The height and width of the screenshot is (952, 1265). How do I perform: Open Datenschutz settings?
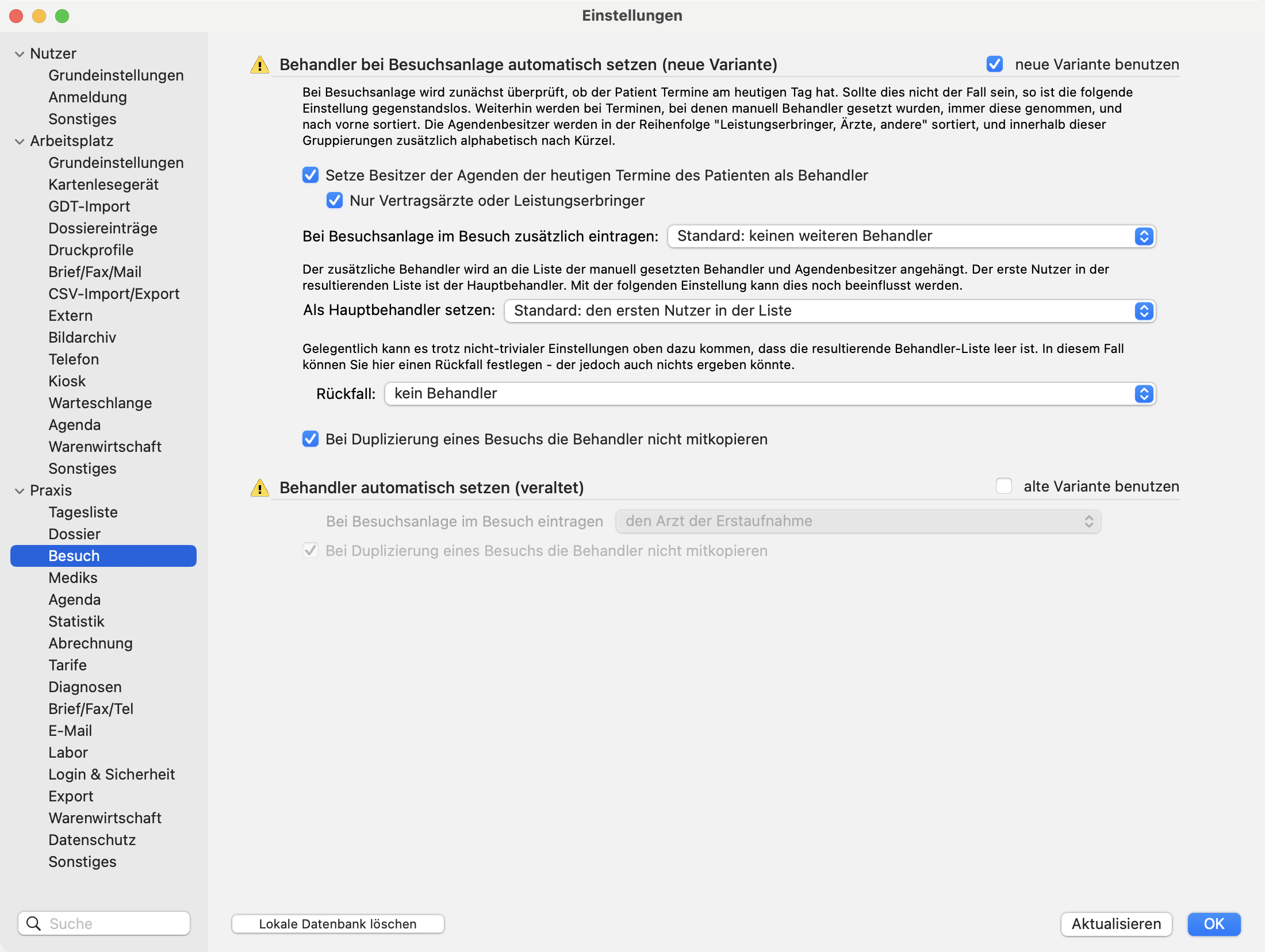point(92,840)
